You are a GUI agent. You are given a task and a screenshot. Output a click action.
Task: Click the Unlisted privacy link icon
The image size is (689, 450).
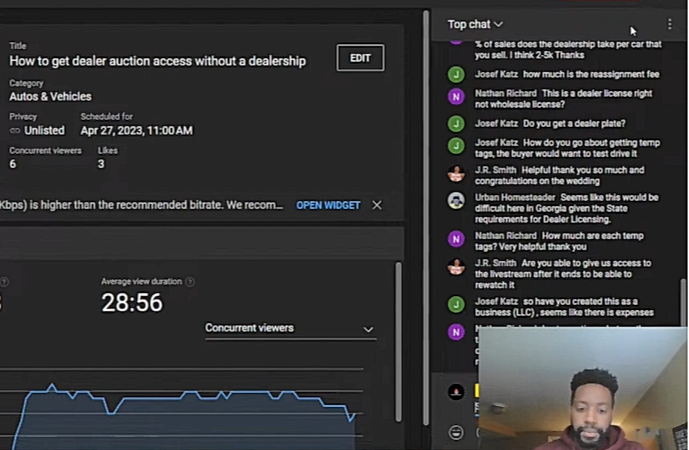(15, 131)
